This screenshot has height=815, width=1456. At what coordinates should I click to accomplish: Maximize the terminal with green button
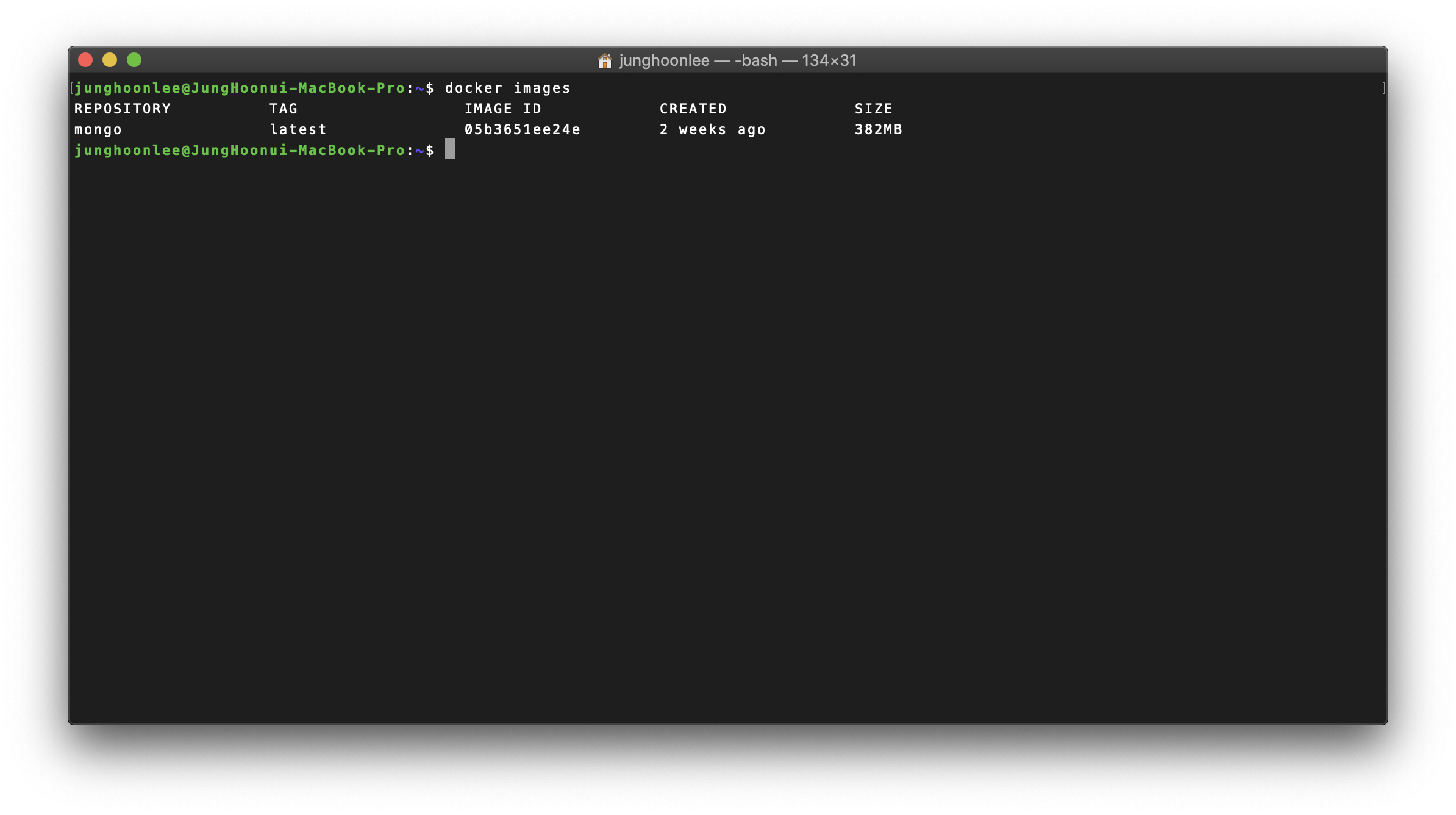click(134, 60)
